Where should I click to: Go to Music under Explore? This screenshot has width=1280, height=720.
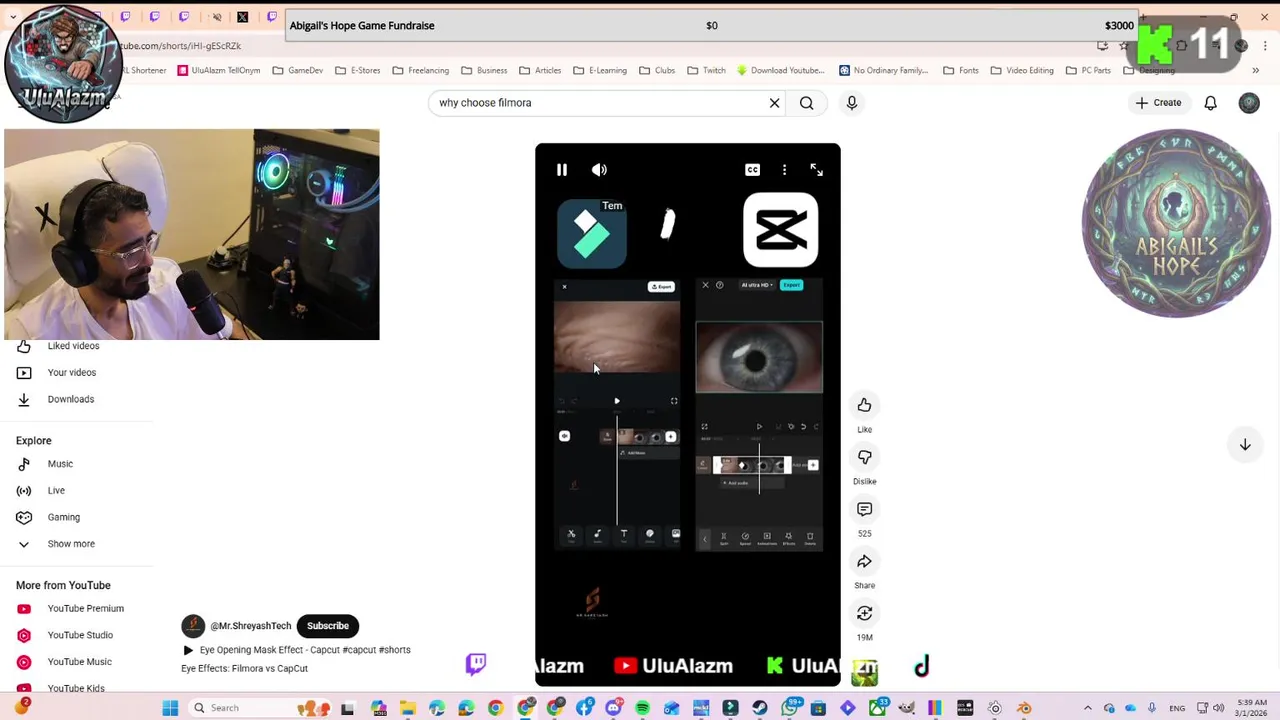60,464
